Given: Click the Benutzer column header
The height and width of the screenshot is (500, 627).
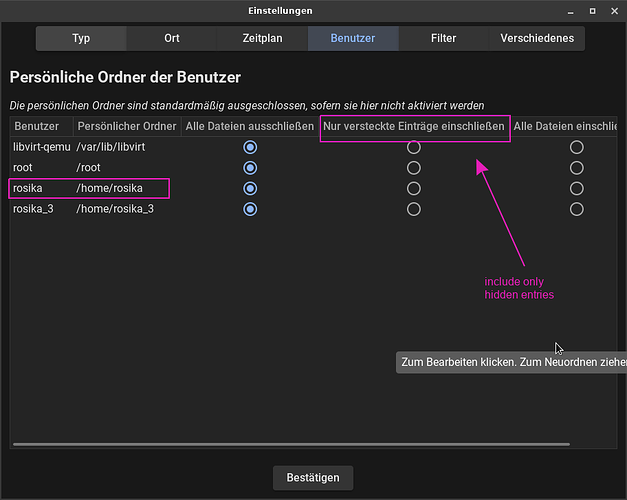Looking at the screenshot, I should pos(36,127).
